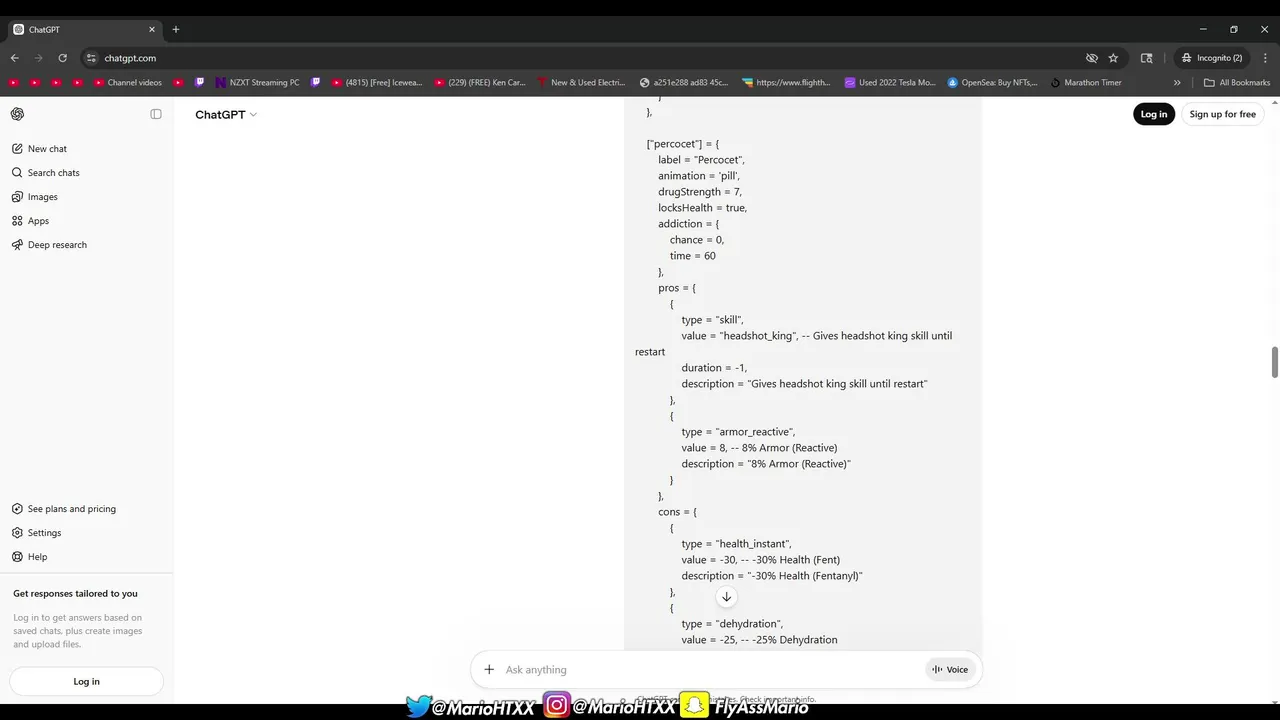Open the Images section
The image size is (1280, 720).
tap(42, 197)
